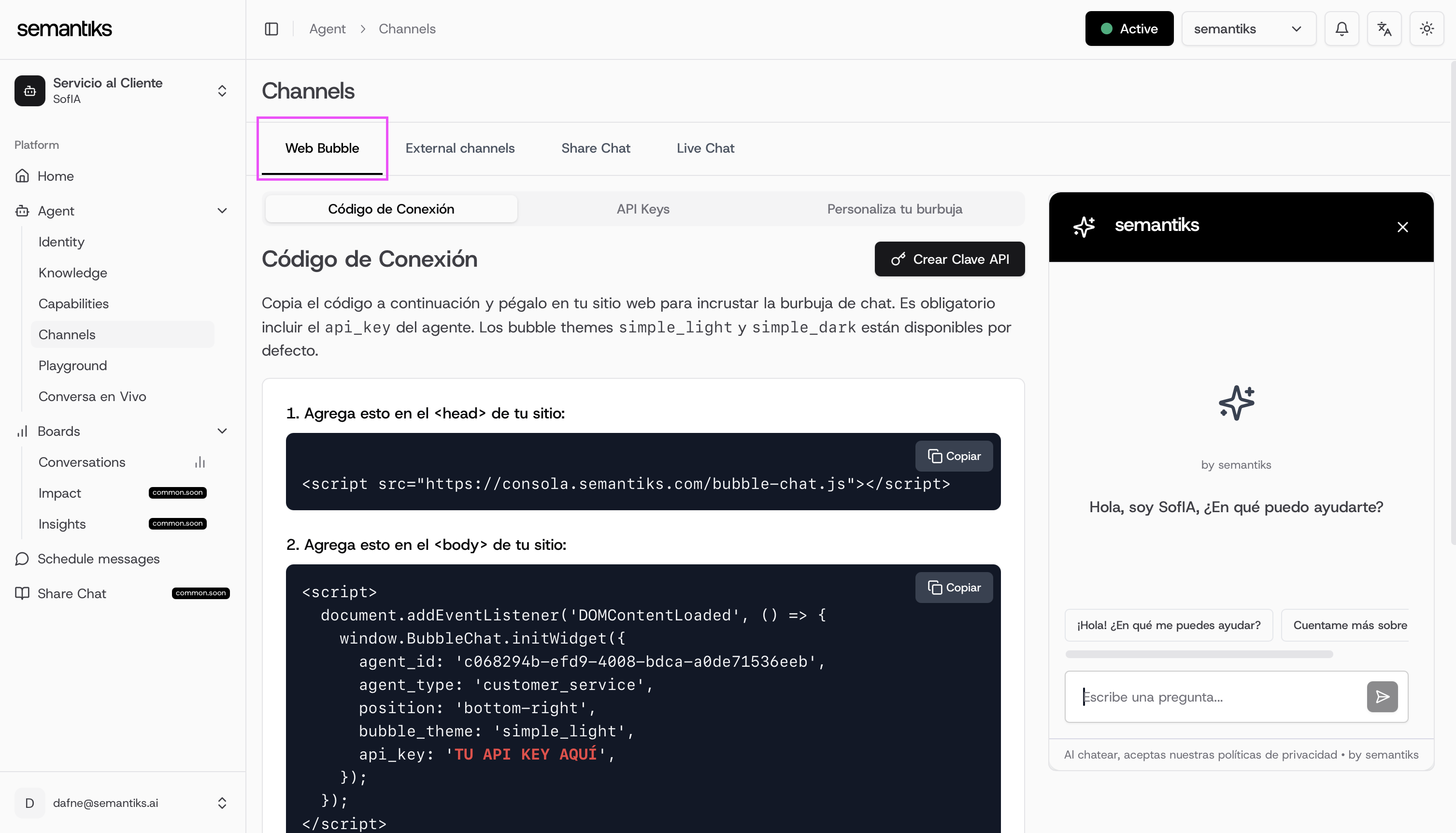Close the semantiks chat preview

click(1402, 227)
